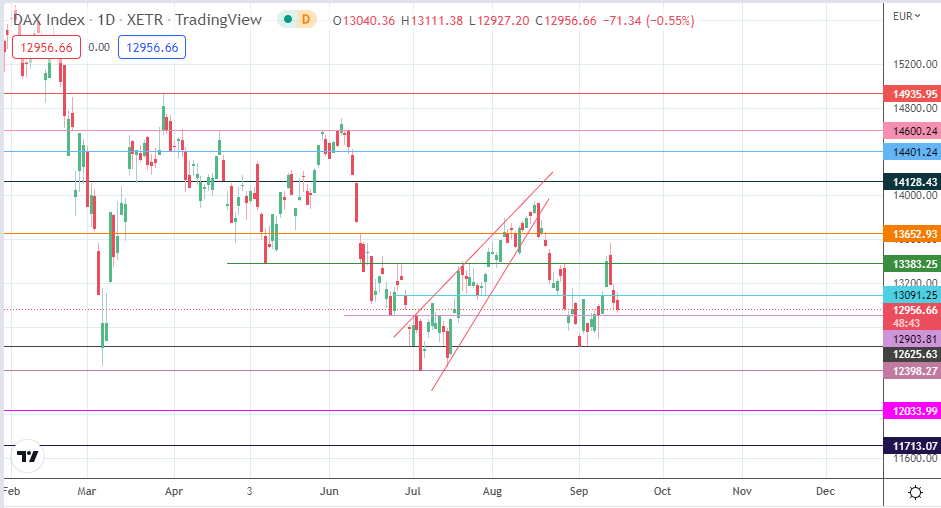Click the change −71.34 (−0.55%) text
This screenshot has width=941, height=508.
click(x=648, y=20)
